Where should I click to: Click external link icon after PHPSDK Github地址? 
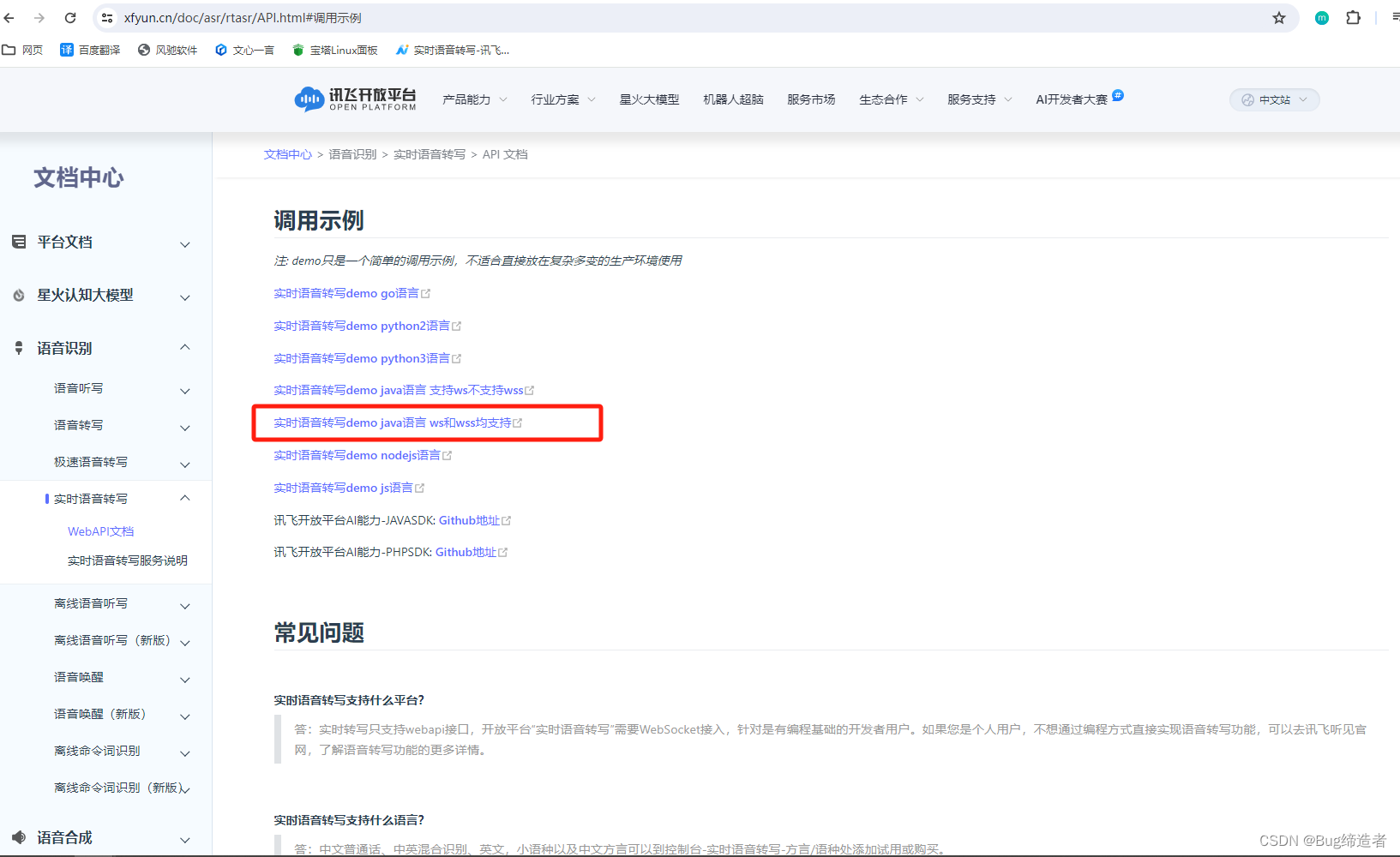pyautogui.click(x=502, y=553)
